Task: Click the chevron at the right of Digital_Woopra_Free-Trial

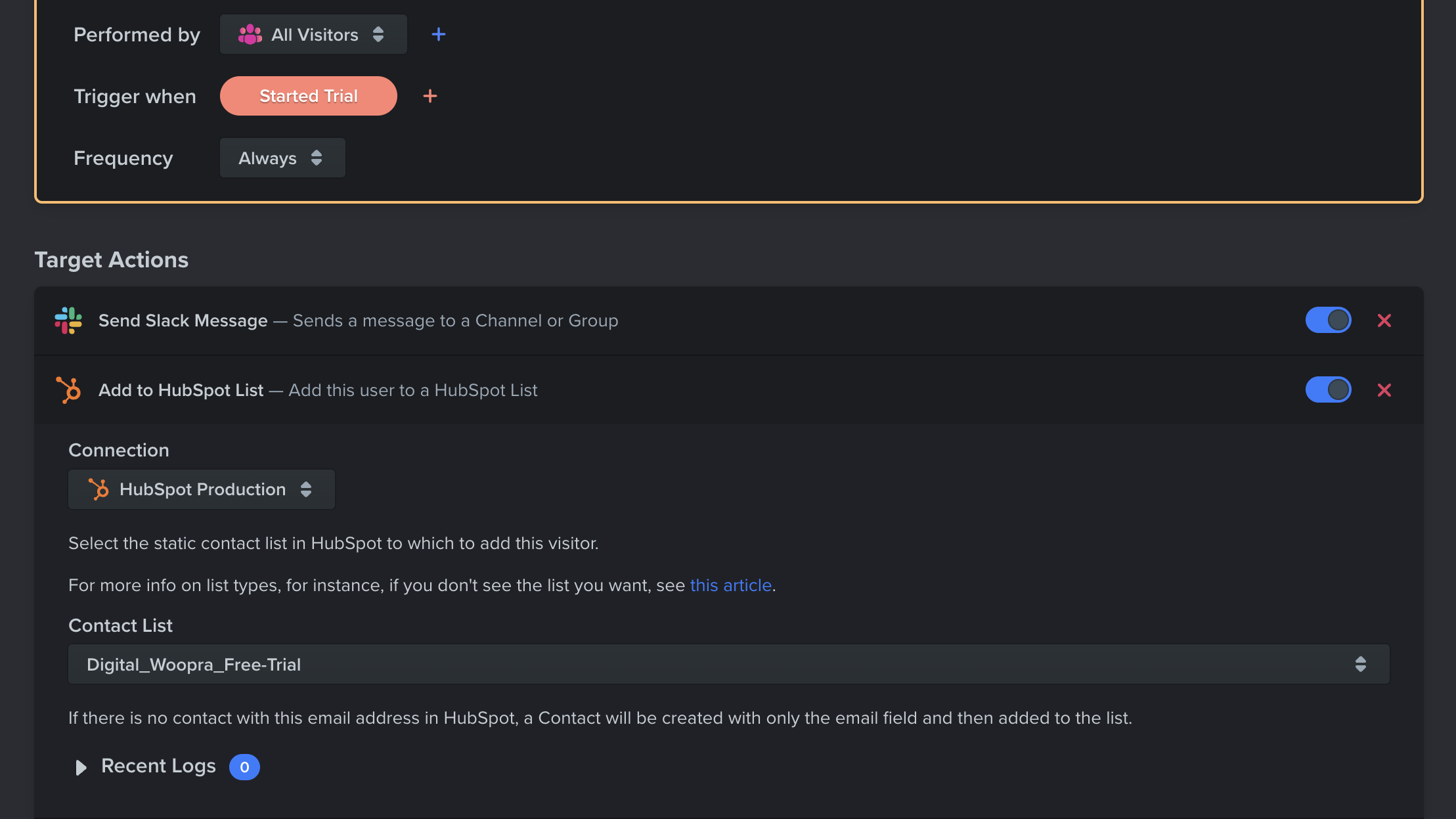Action: 1361,664
